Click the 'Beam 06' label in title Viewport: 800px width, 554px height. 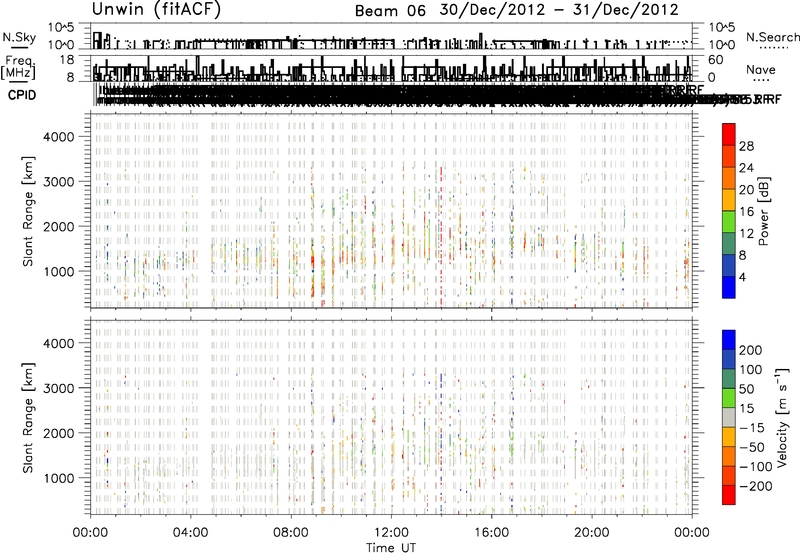[390, 11]
